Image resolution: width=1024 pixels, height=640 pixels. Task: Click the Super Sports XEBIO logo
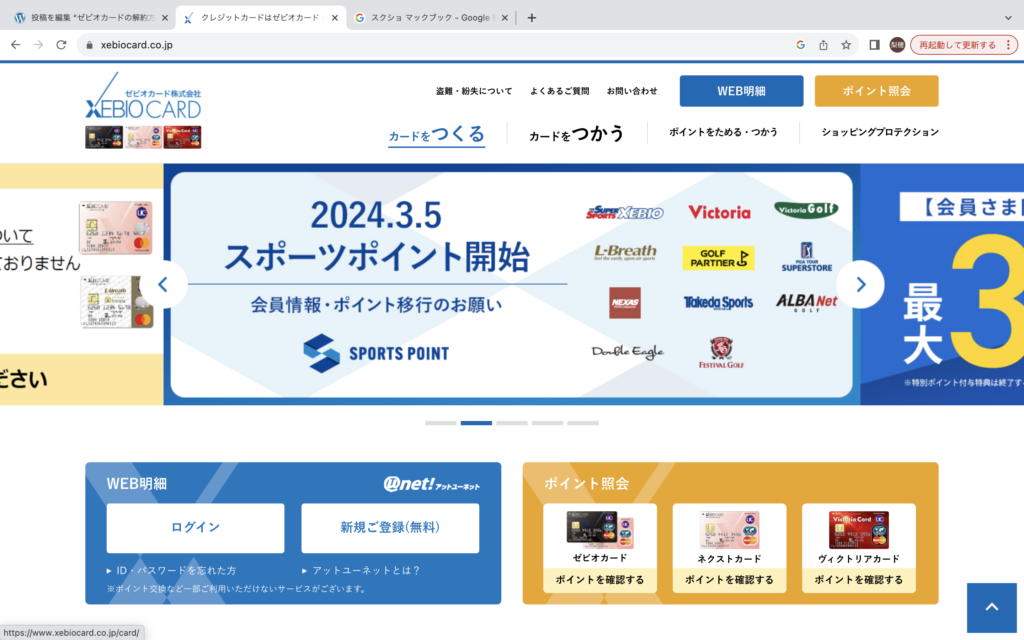(x=624, y=212)
